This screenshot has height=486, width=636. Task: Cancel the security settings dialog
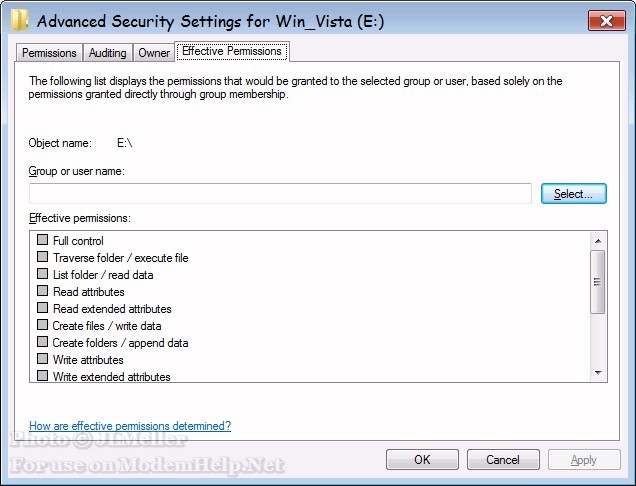[503, 460]
